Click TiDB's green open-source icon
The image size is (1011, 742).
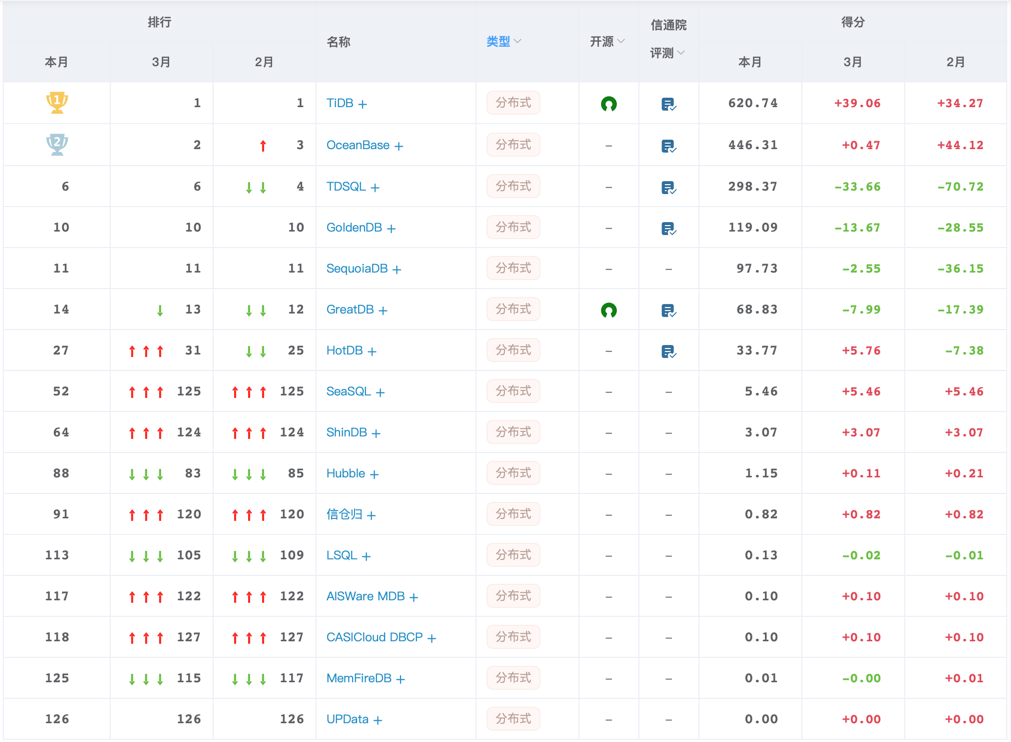[x=608, y=104]
